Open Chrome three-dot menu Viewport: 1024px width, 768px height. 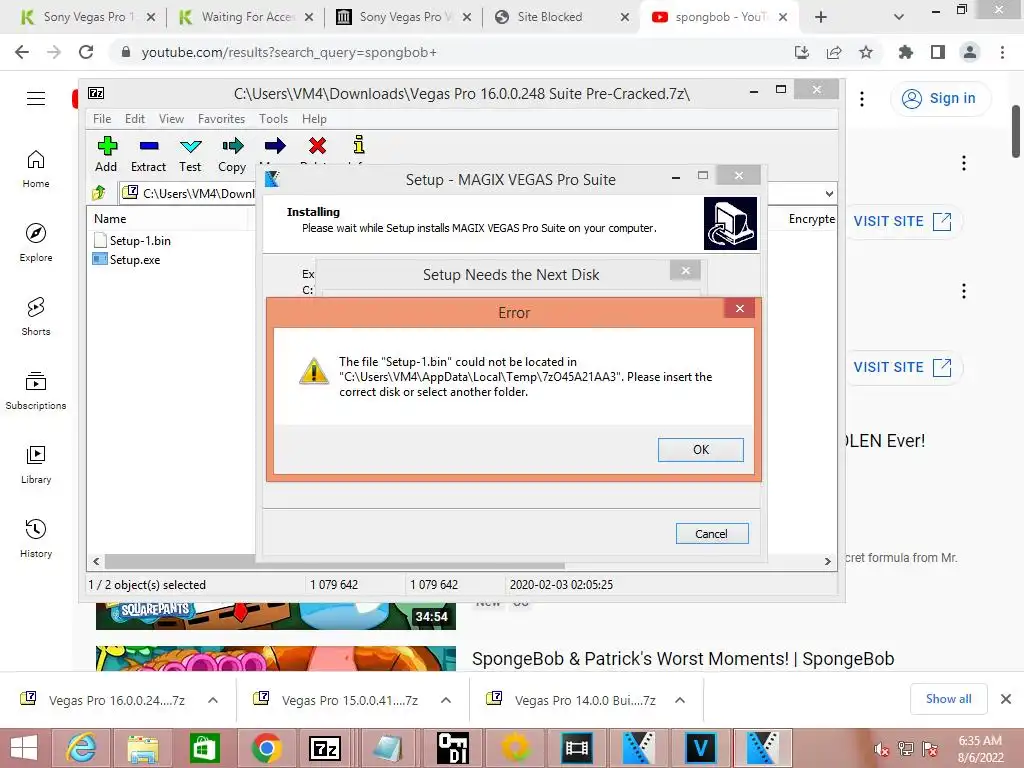[1002, 52]
